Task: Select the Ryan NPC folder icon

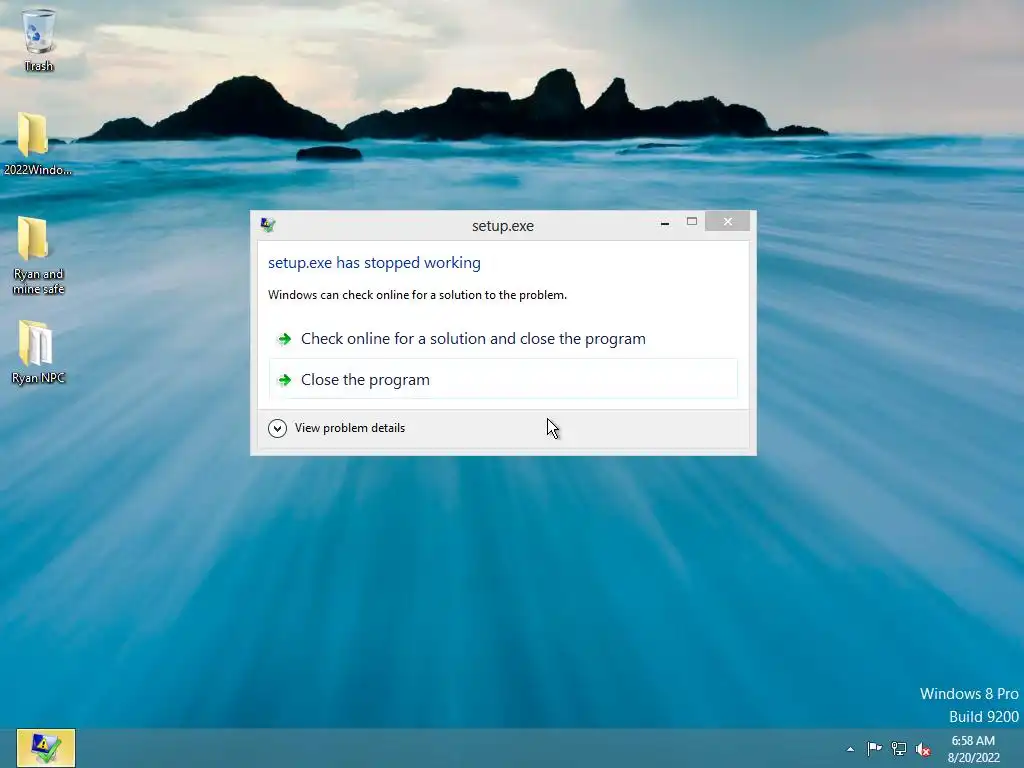Action: click(38, 352)
